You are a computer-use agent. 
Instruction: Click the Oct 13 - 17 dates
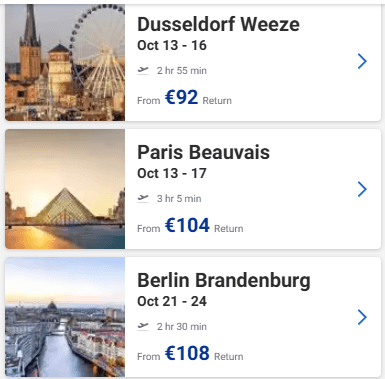pos(172,173)
